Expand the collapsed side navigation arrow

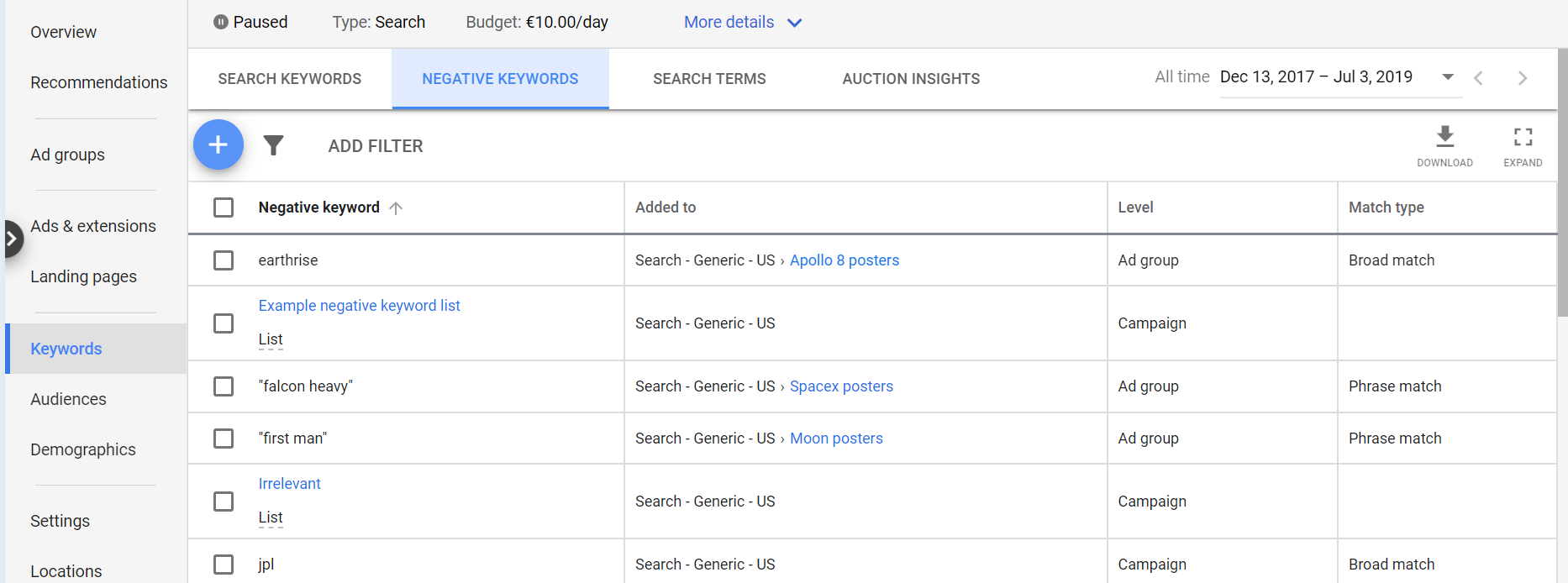pyautogui.click(x=12, y=239)
